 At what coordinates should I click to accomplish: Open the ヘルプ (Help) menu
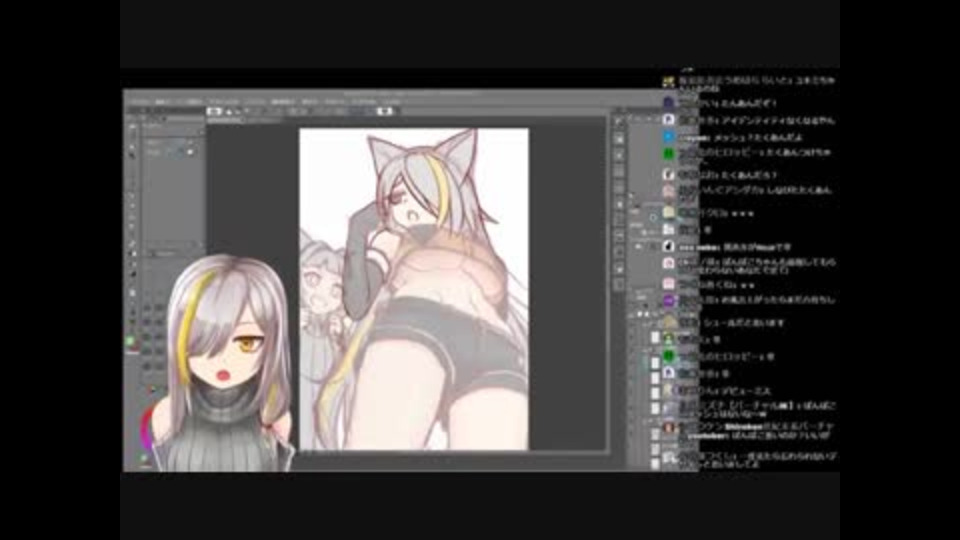click(392, 102)
